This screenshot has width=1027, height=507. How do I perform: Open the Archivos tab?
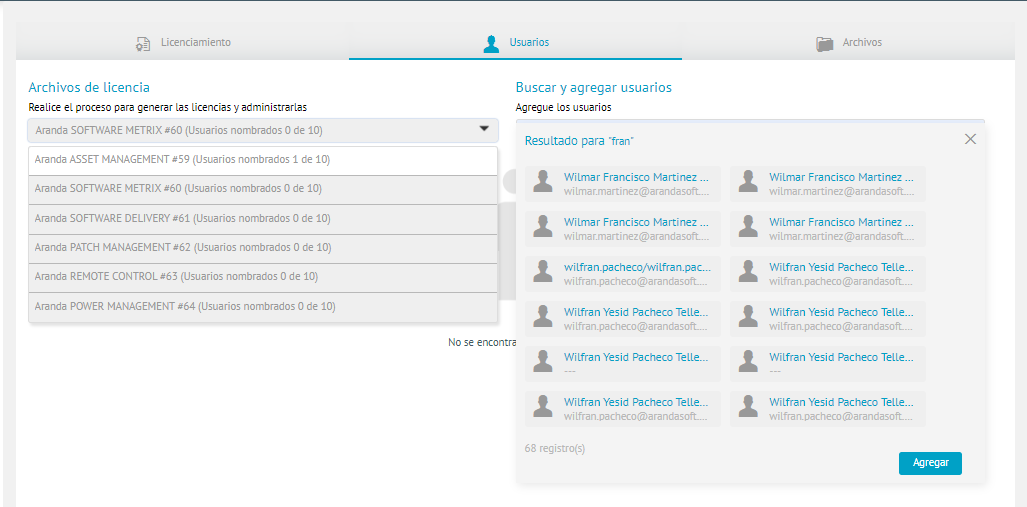point(849,43)
